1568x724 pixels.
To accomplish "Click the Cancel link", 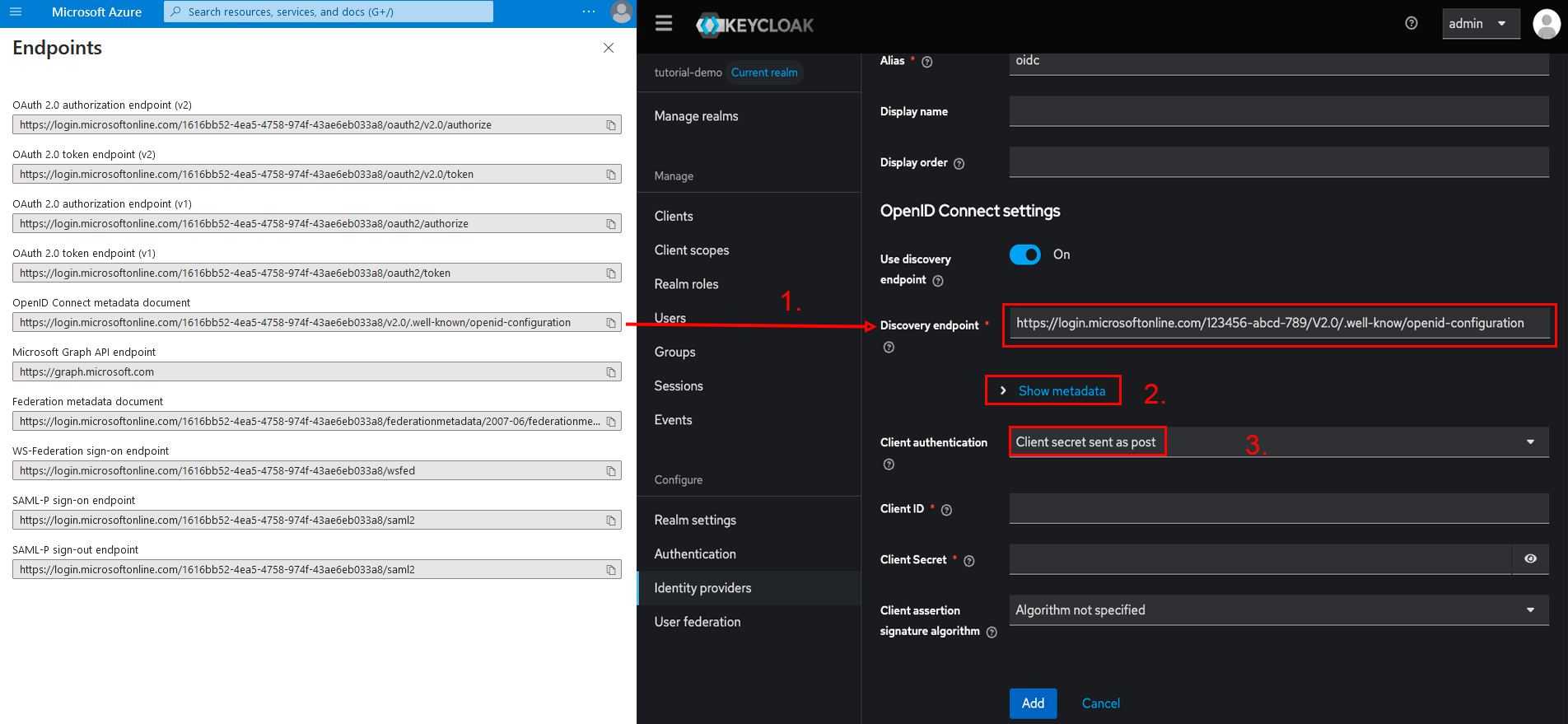I will 1100,703.
